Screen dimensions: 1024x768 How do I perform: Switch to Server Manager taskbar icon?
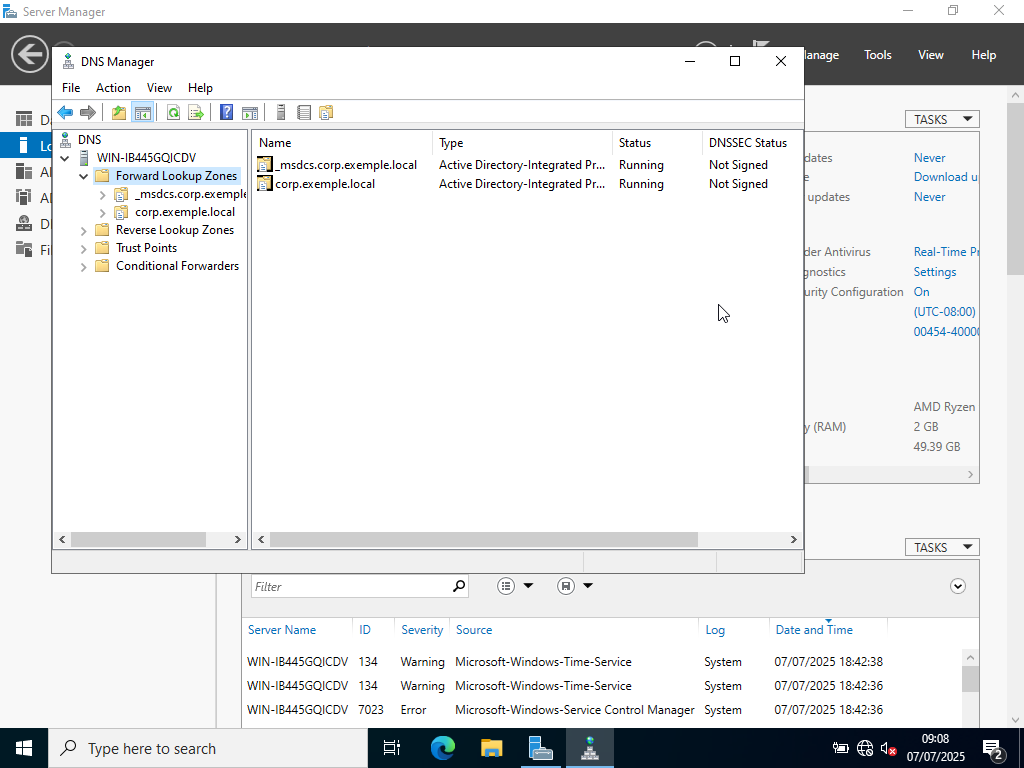click(541, 748)
